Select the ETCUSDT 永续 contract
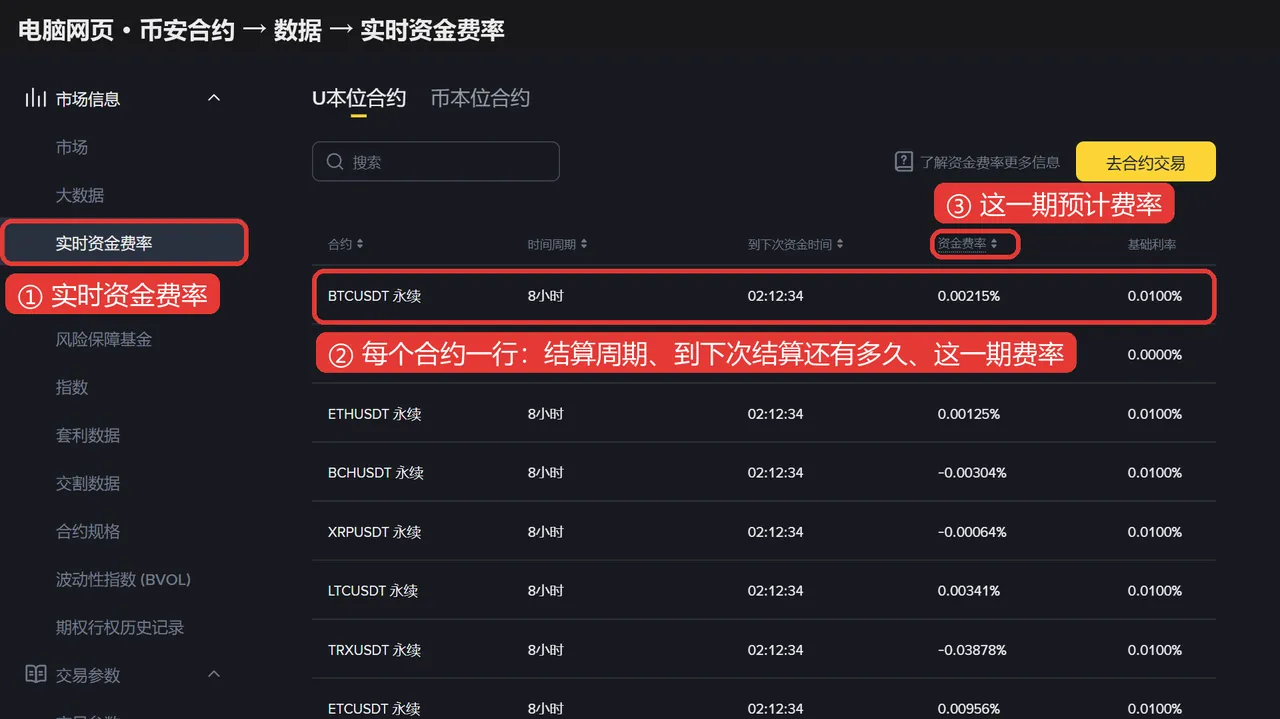This screenshot has height=719, width=1280. pos(374,709)
